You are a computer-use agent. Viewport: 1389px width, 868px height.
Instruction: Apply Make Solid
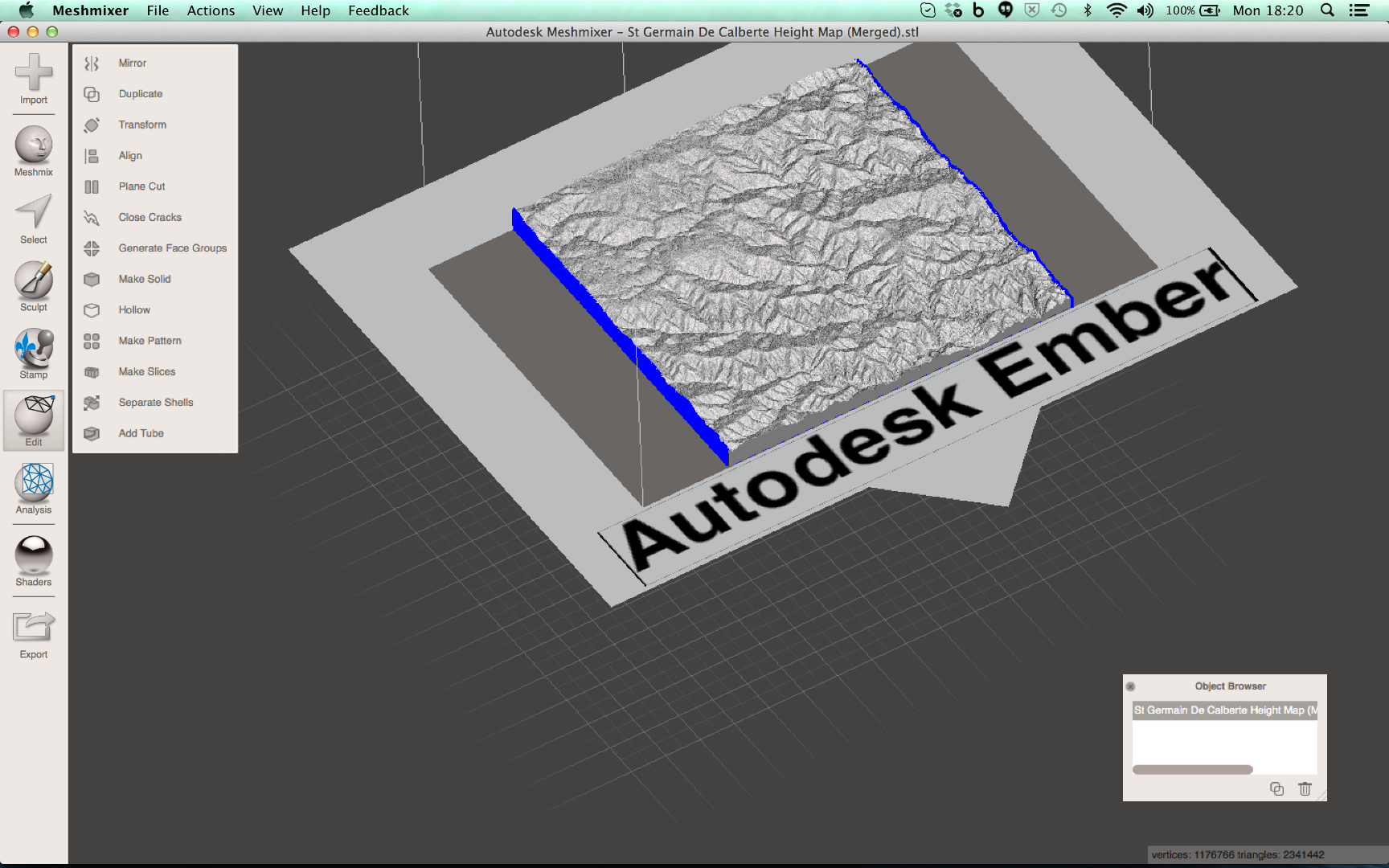145,279
